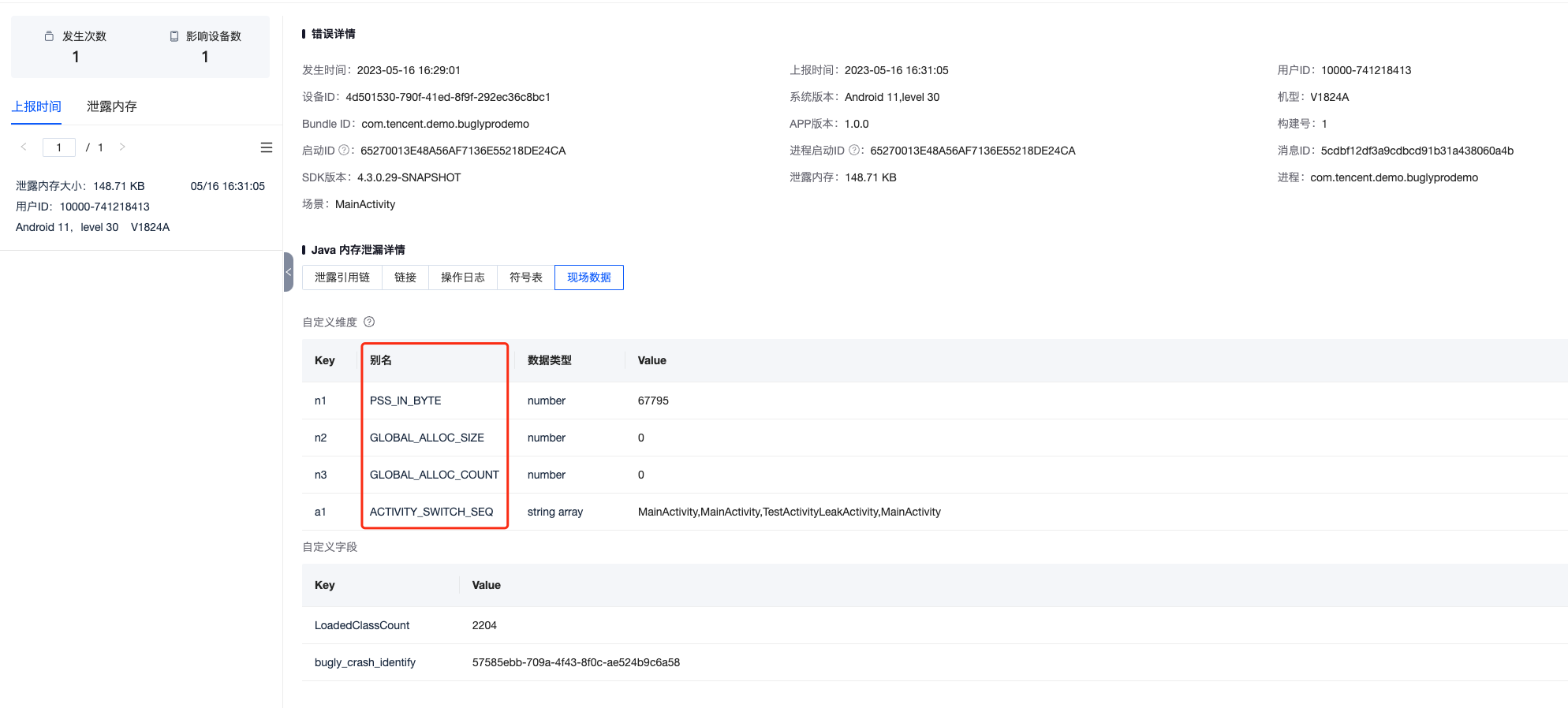Open the 泄露引用链 tab
This screenshot has width=1568, height=708.
click(x=342, y=278)
